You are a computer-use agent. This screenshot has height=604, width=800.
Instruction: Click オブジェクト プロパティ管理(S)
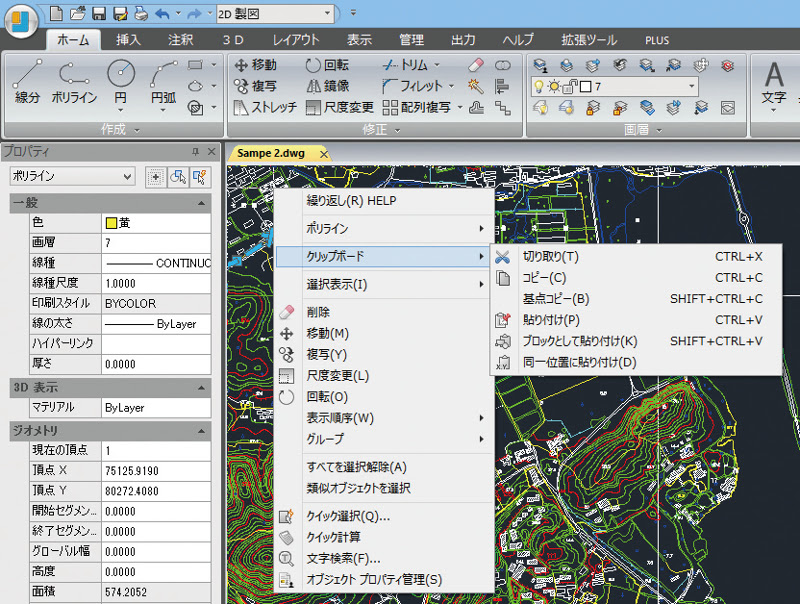point(384,580)
